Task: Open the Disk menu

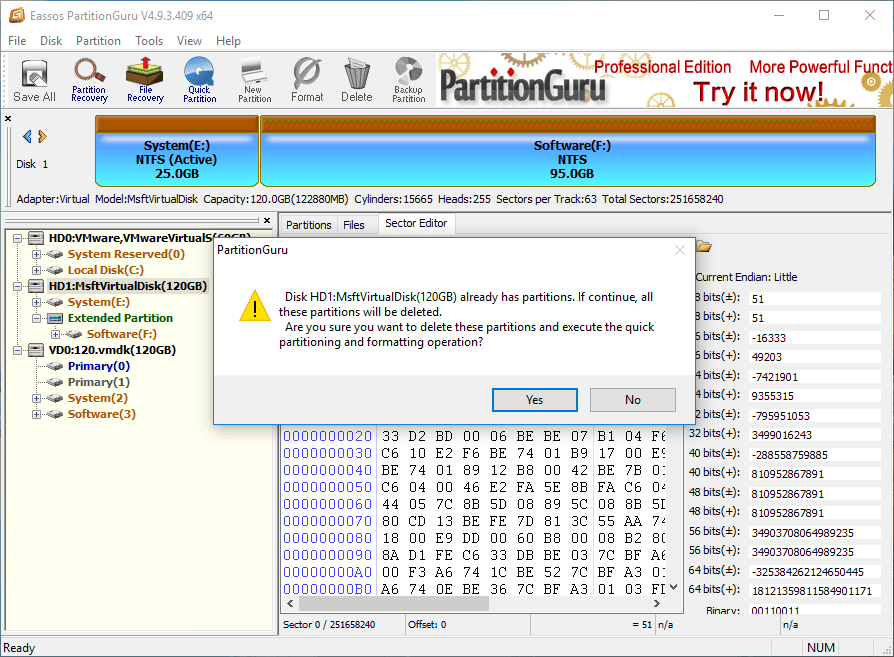Action: click(x=51, y=41)
